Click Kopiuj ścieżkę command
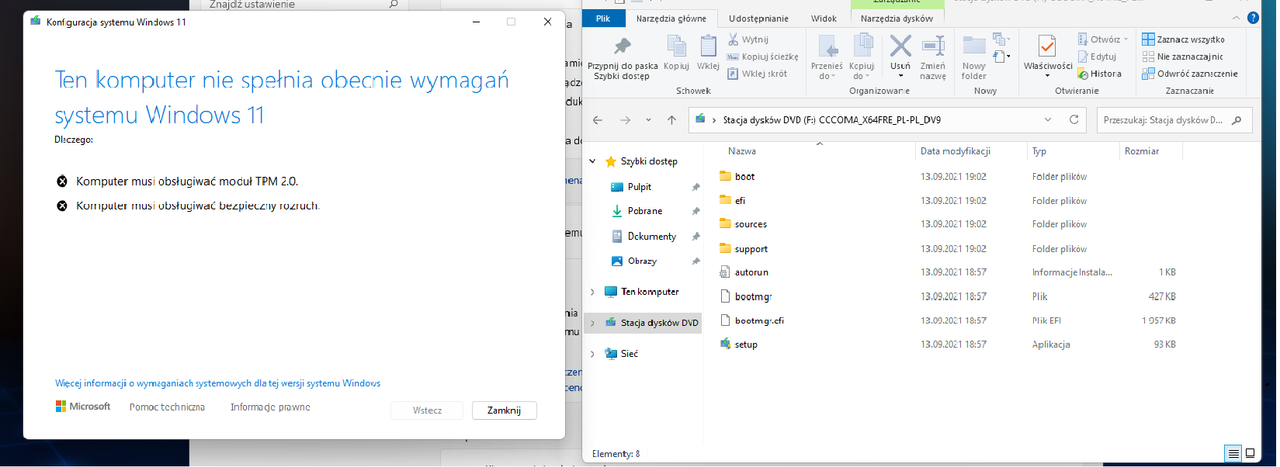 763,56
